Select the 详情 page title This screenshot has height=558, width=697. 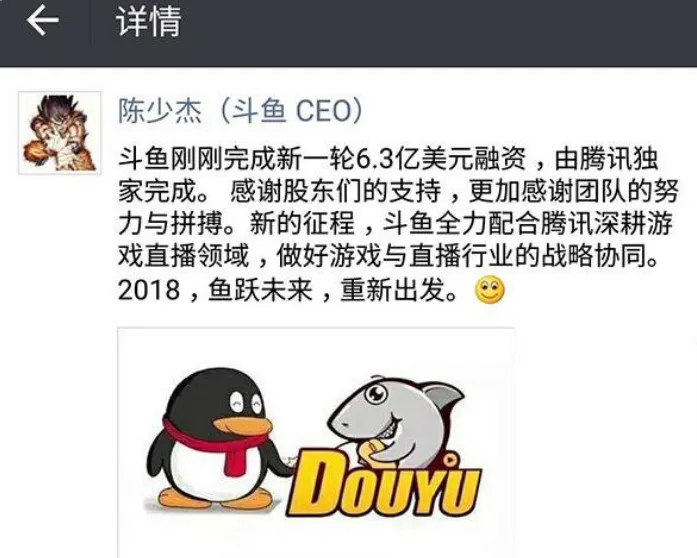tap(148, 21)
